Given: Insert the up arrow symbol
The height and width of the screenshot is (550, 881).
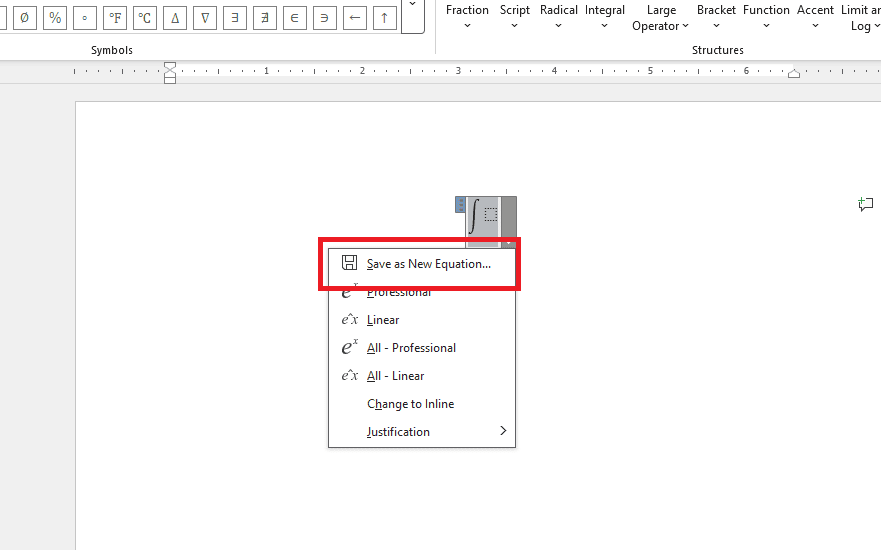Looking at the screenshot, I should (x=384, y=17).
